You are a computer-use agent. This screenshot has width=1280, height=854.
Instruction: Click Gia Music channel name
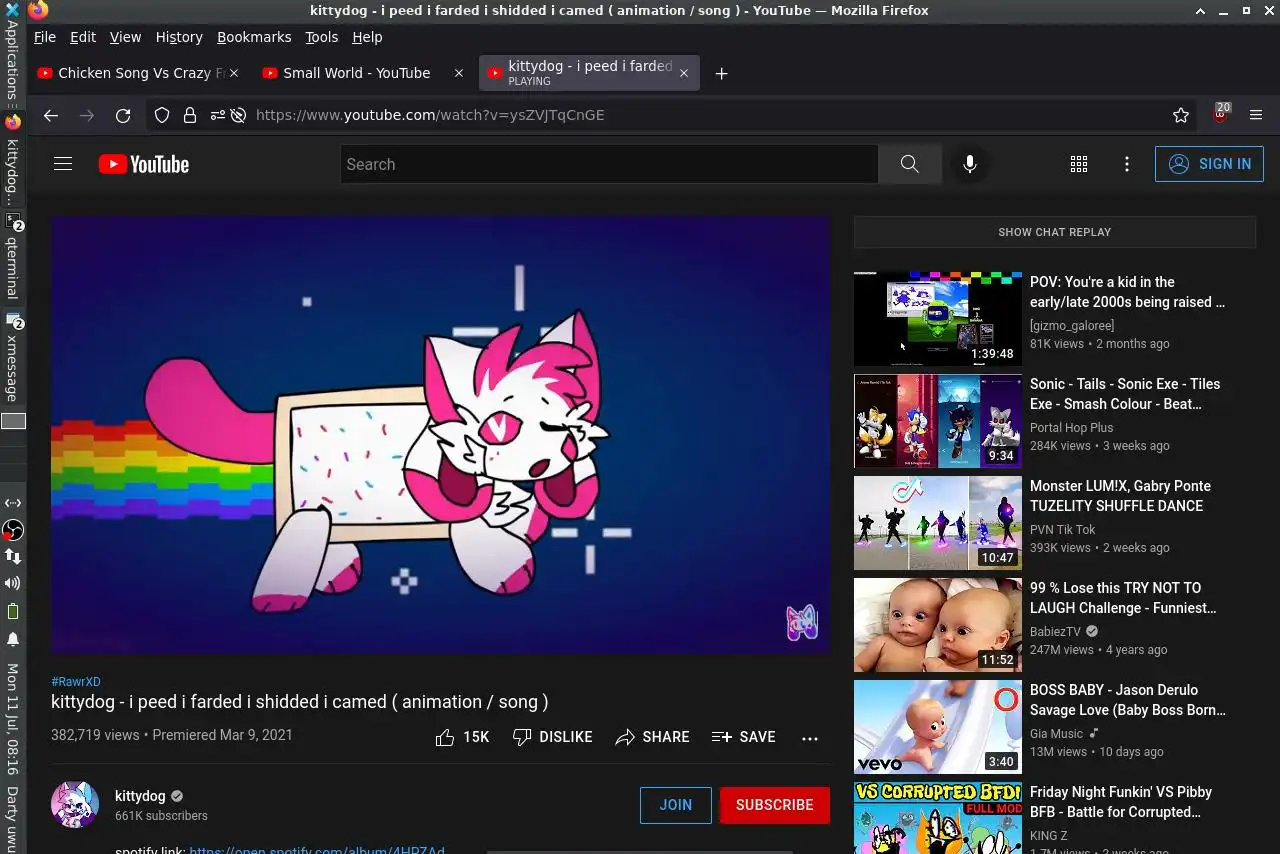[x=1056, y=734]
